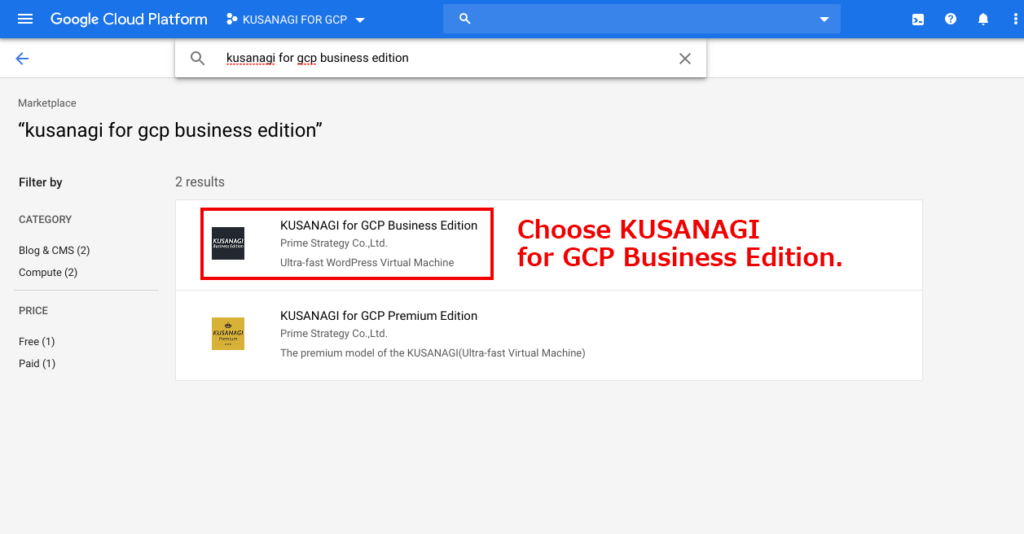Open the notifications bell
The image size is (1024, 534).
coord(983,19)
